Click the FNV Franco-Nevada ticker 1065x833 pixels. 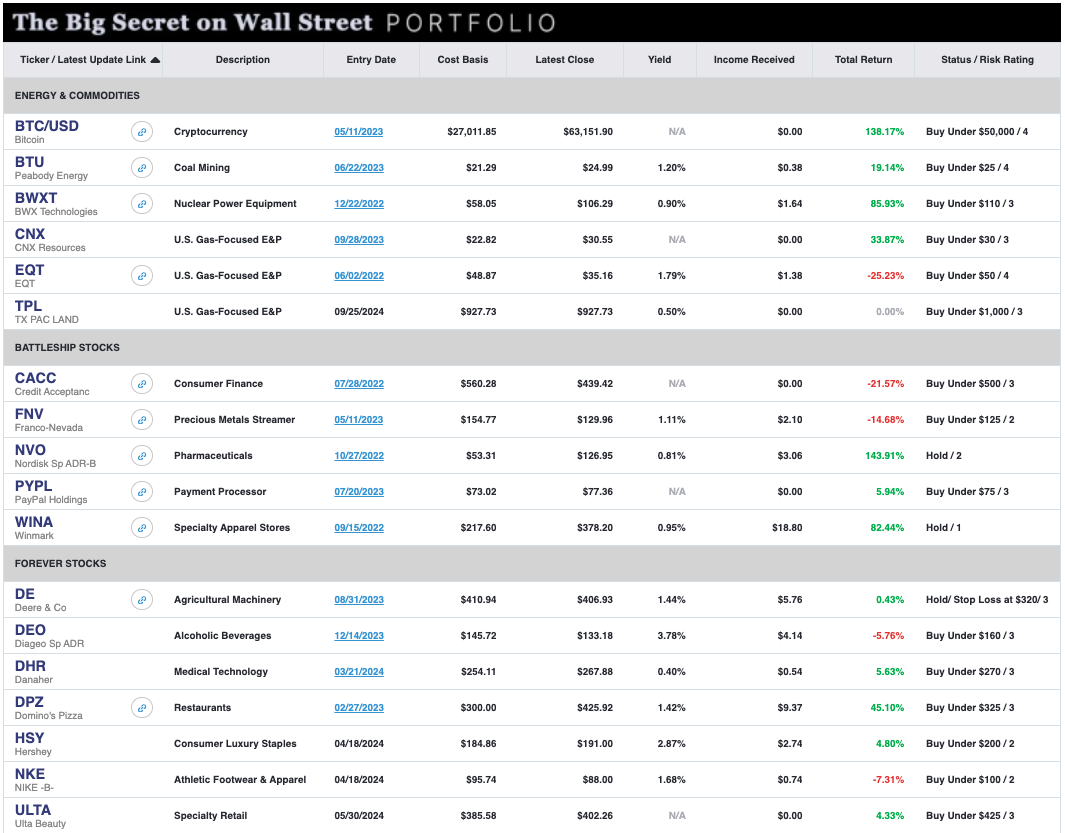[x=29, y=414]
